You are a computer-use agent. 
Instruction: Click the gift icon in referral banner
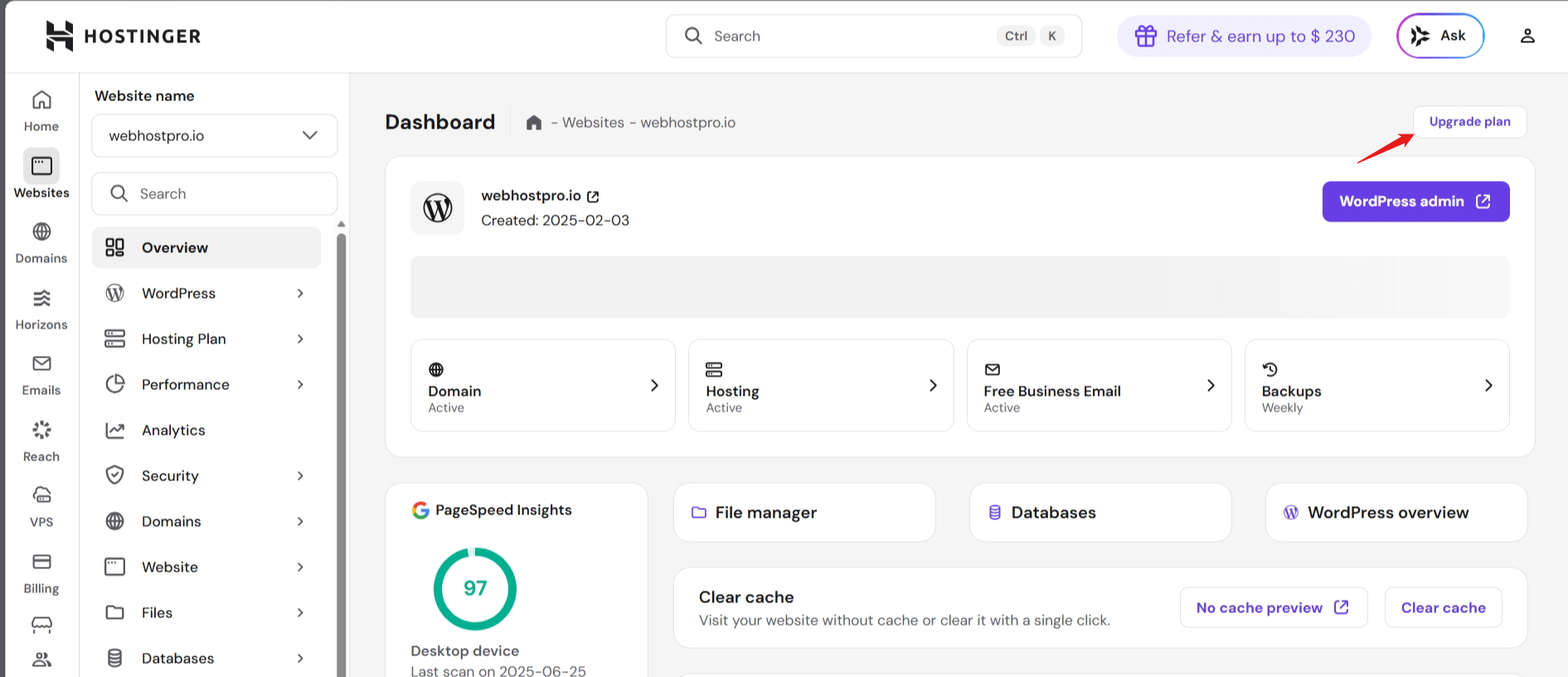(1146, 37)
